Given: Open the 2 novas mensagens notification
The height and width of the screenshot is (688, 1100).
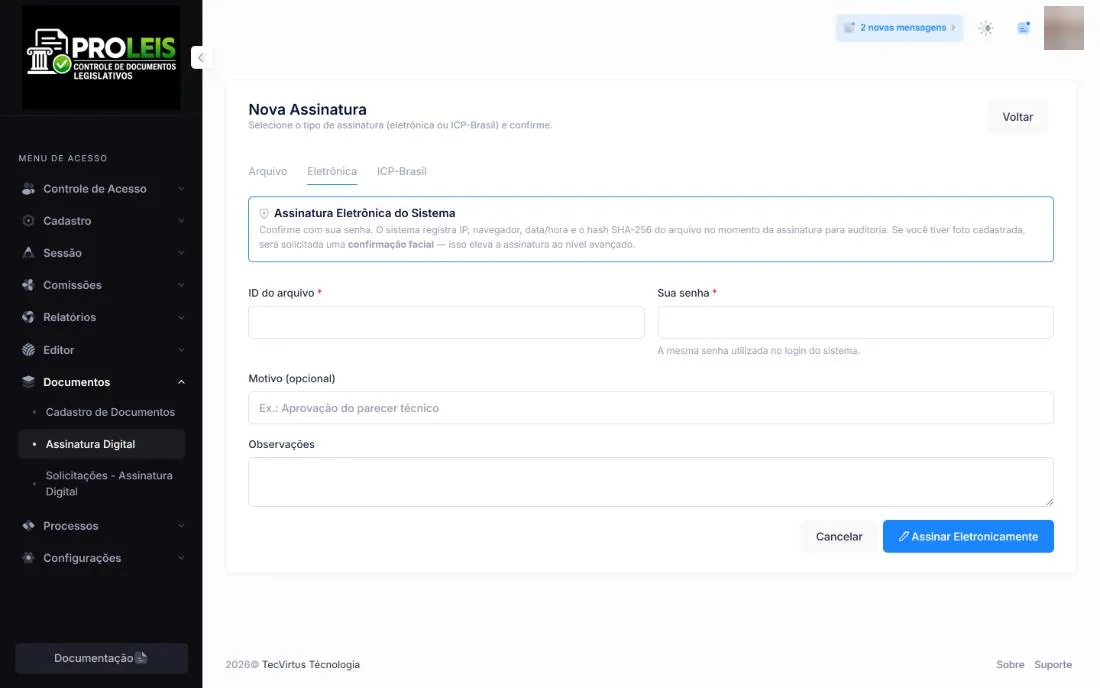Looking at the screenshot, I should [899, 28].
